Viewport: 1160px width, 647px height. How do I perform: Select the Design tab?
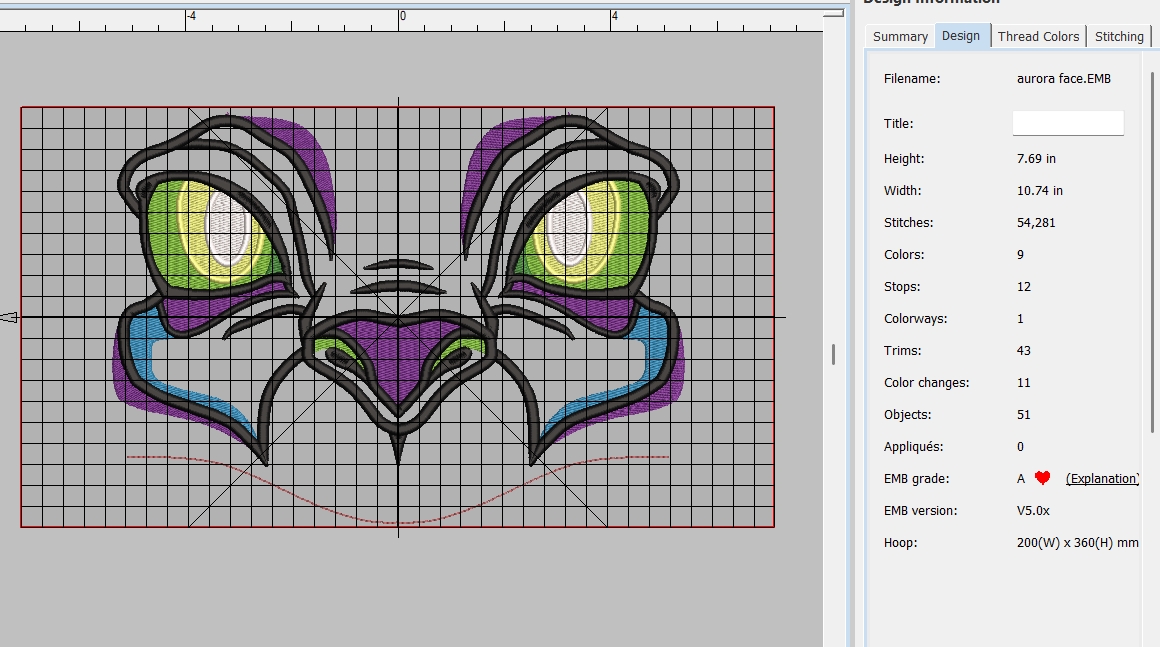tap(961, 36)
